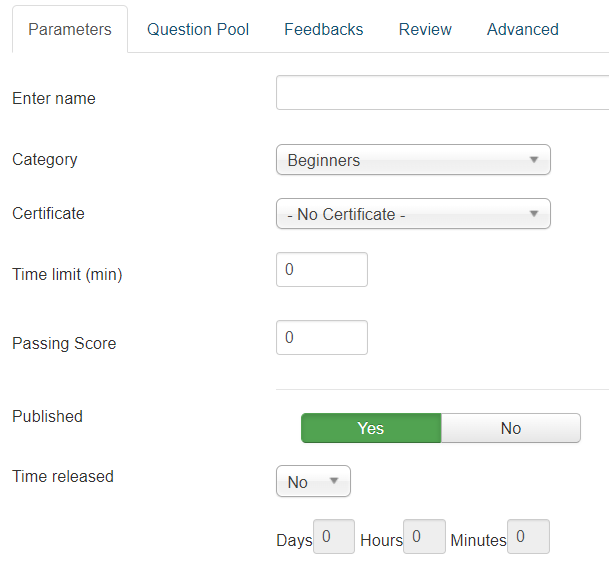Viewport: 609px width, 567px height.
Task: Open the Category dropdown showing Beginners
Action: point(412,160)
